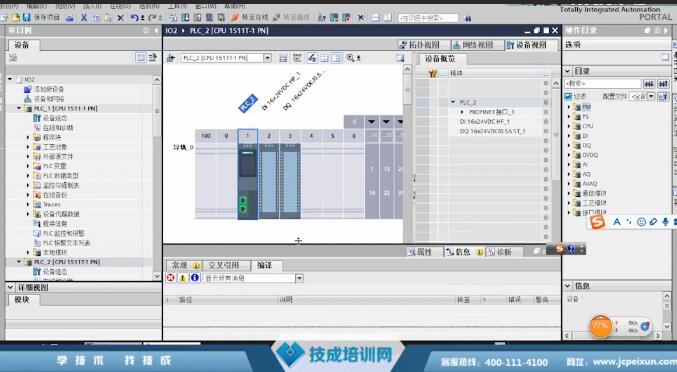Click the information filter blue i icon
Viewport: 677px width, 372px height.
pos(195,277)
